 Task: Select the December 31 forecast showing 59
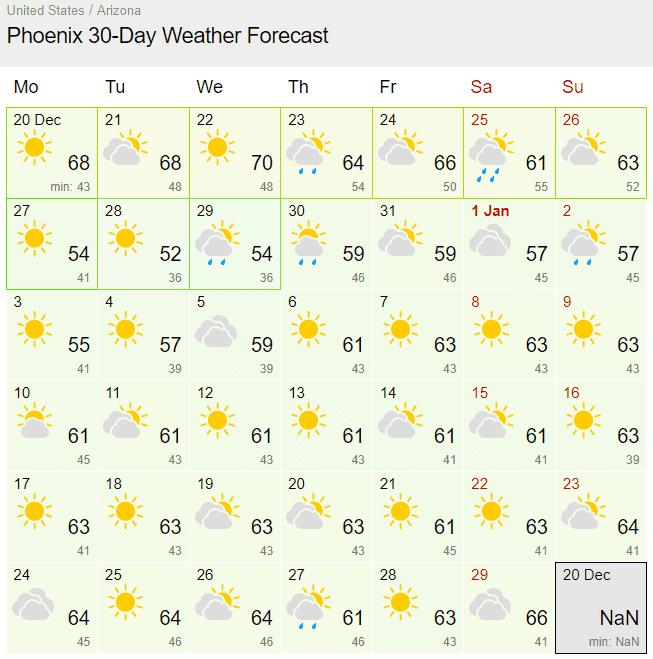(418, 244)
